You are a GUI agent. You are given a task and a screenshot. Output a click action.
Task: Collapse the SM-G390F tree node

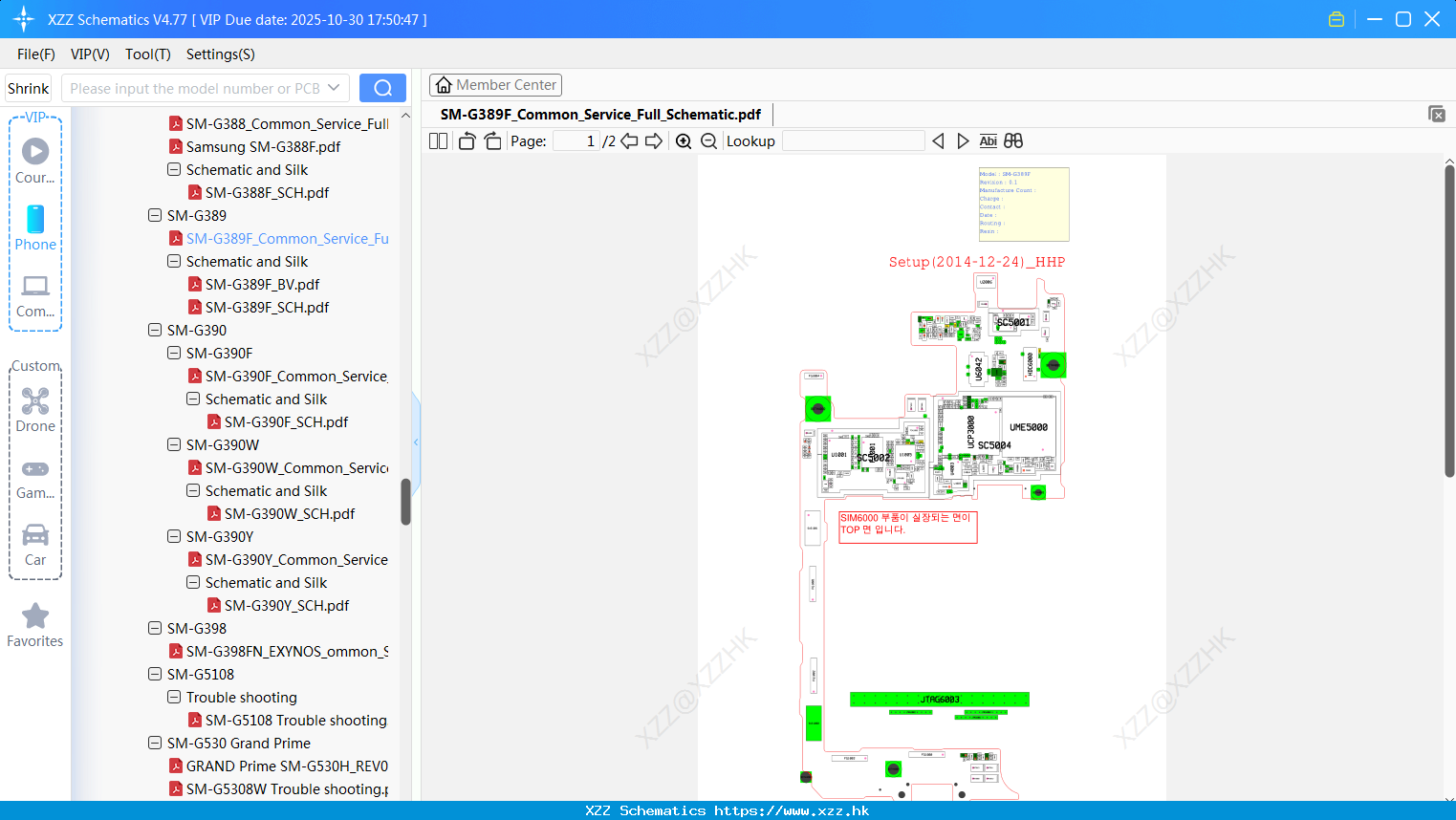[x=174, y=353]
